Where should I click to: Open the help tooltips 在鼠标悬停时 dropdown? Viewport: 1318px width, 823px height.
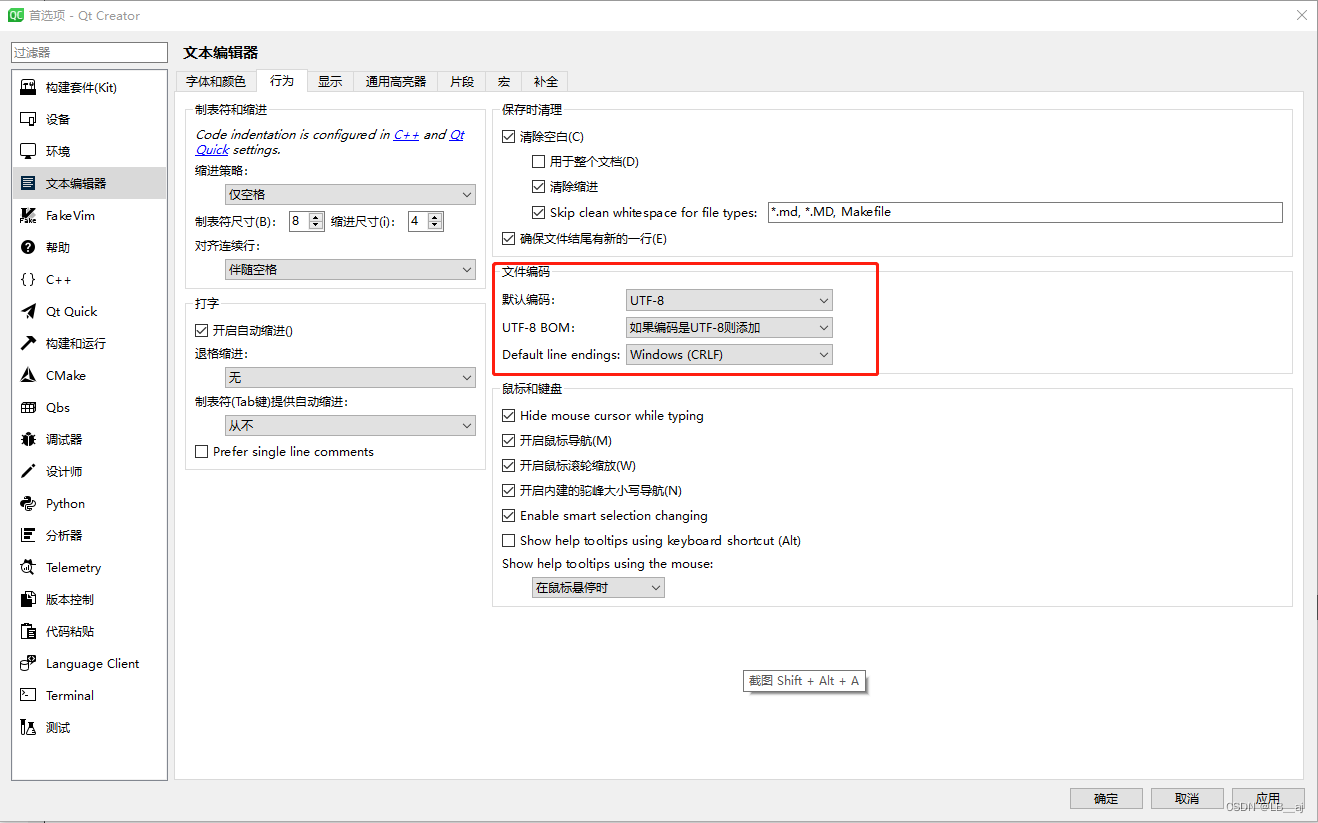tap(598, 587)
